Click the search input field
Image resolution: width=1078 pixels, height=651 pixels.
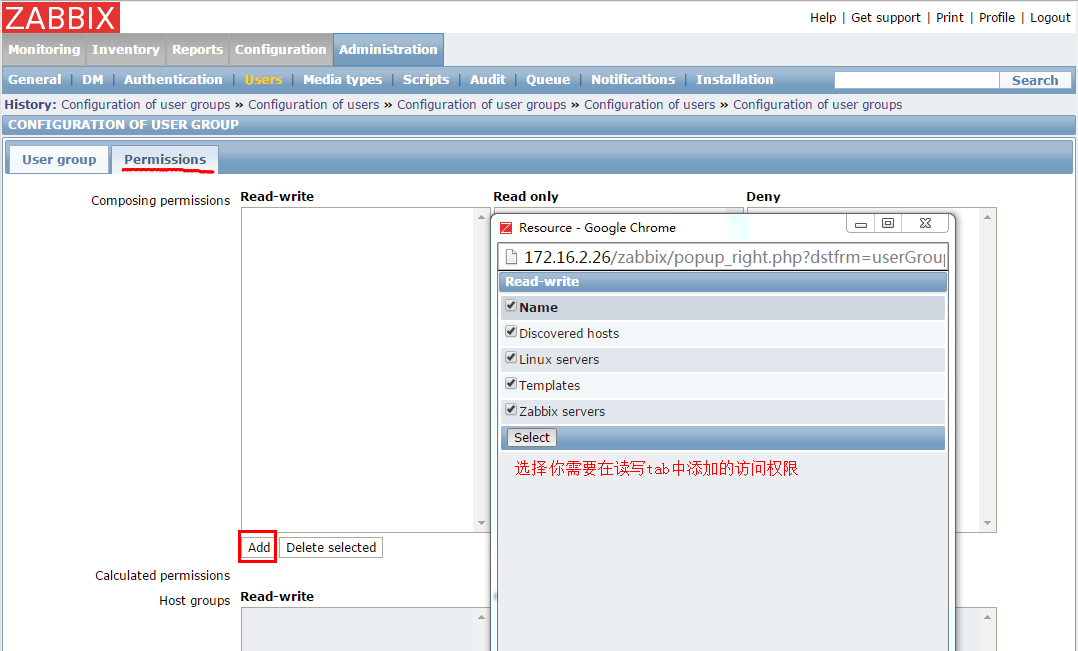916,80
